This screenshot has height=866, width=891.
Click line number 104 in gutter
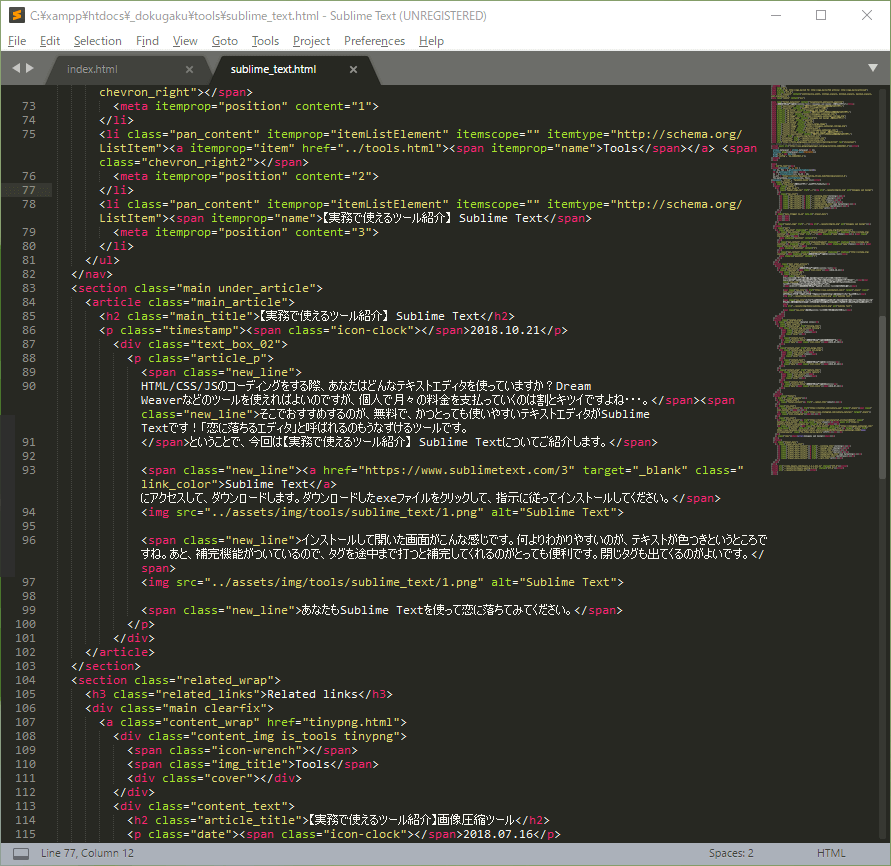[26, 680]
